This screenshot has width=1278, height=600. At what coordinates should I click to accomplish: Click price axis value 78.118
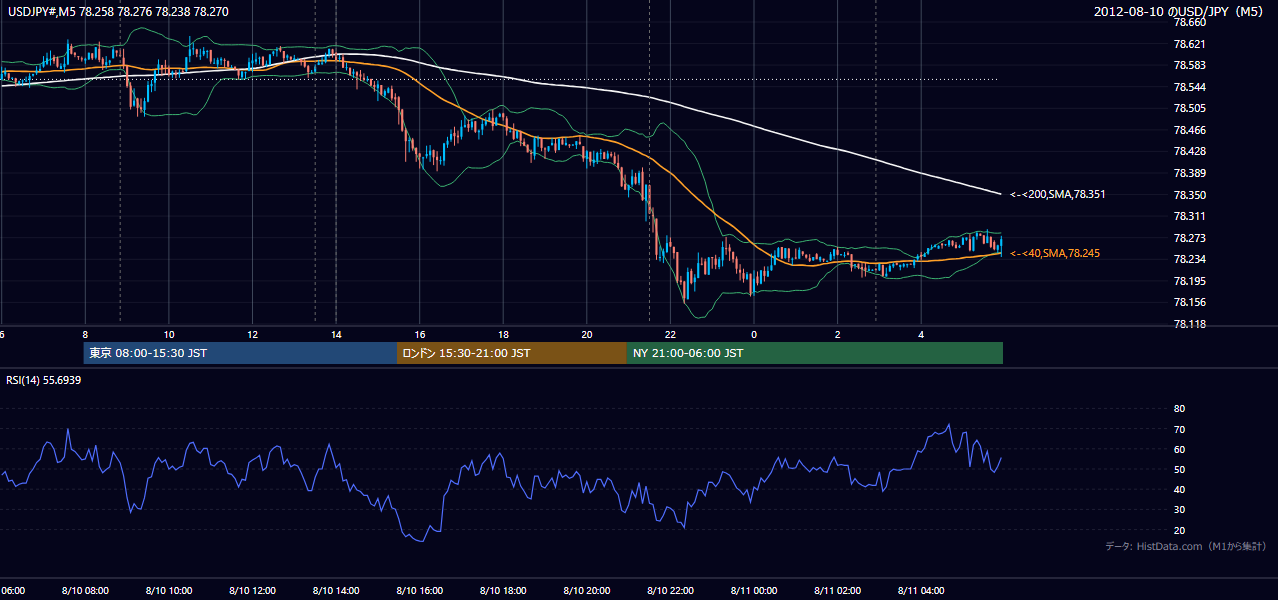(1189, 324)
